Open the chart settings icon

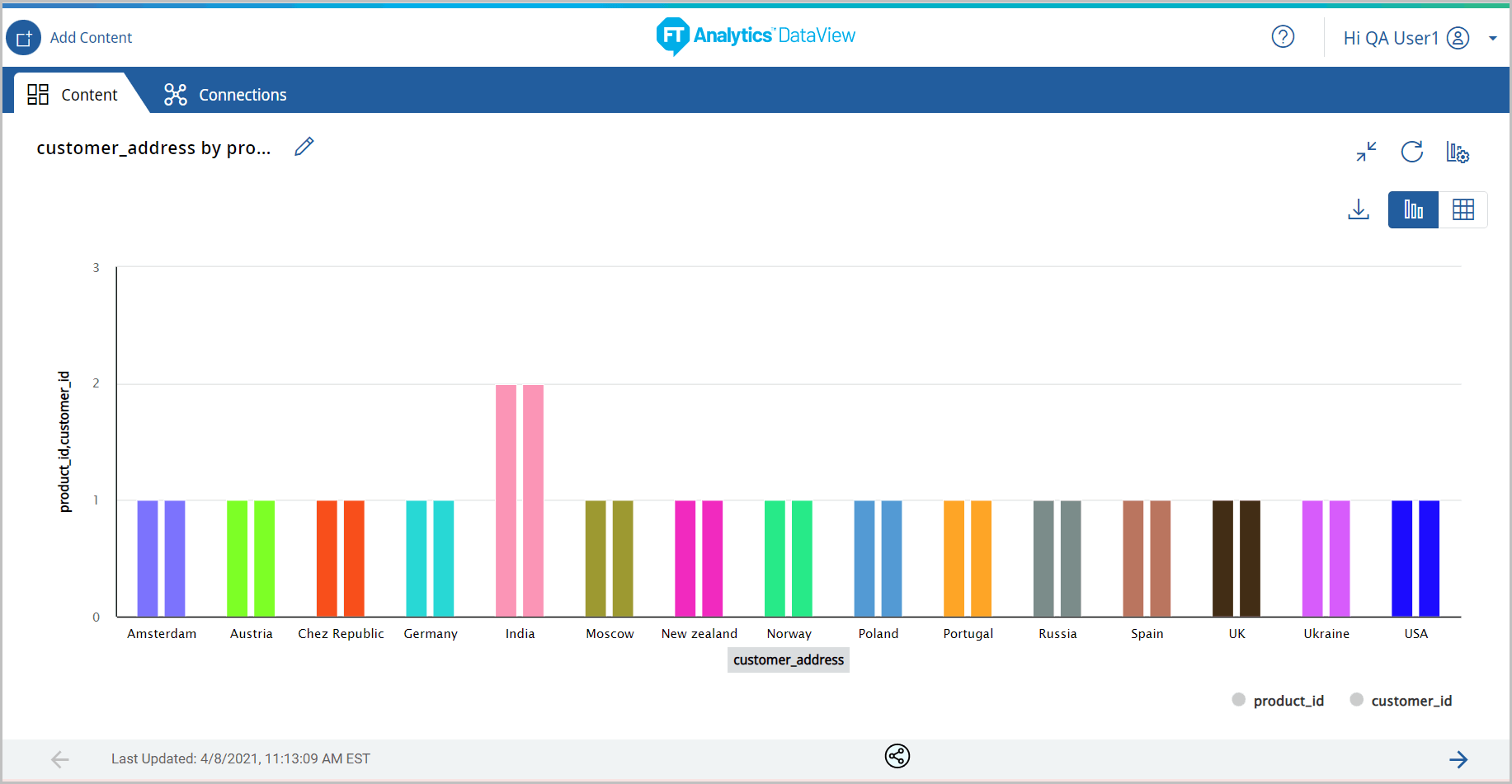coord(1458,152)
